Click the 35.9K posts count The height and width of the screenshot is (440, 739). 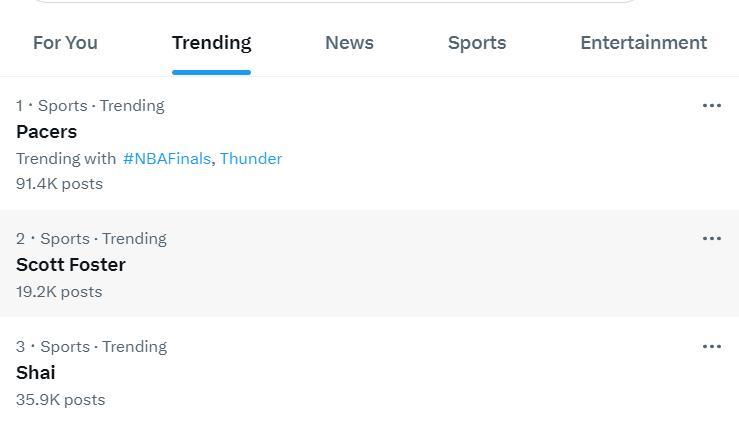coord(60,399)
